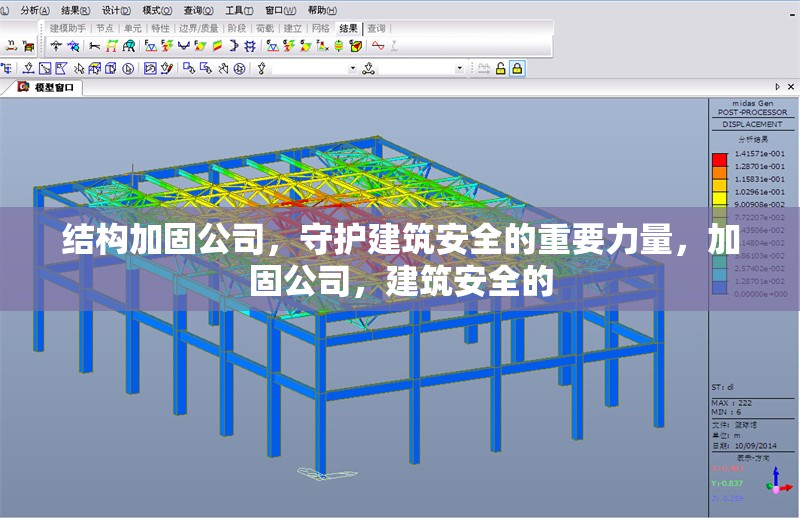Click the yellow node icon beside the tabs

coord(11,46)
